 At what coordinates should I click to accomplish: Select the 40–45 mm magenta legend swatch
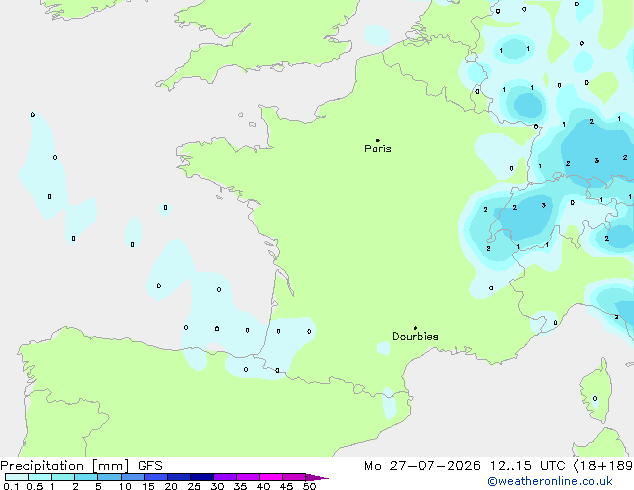click(x=271, y=477)
